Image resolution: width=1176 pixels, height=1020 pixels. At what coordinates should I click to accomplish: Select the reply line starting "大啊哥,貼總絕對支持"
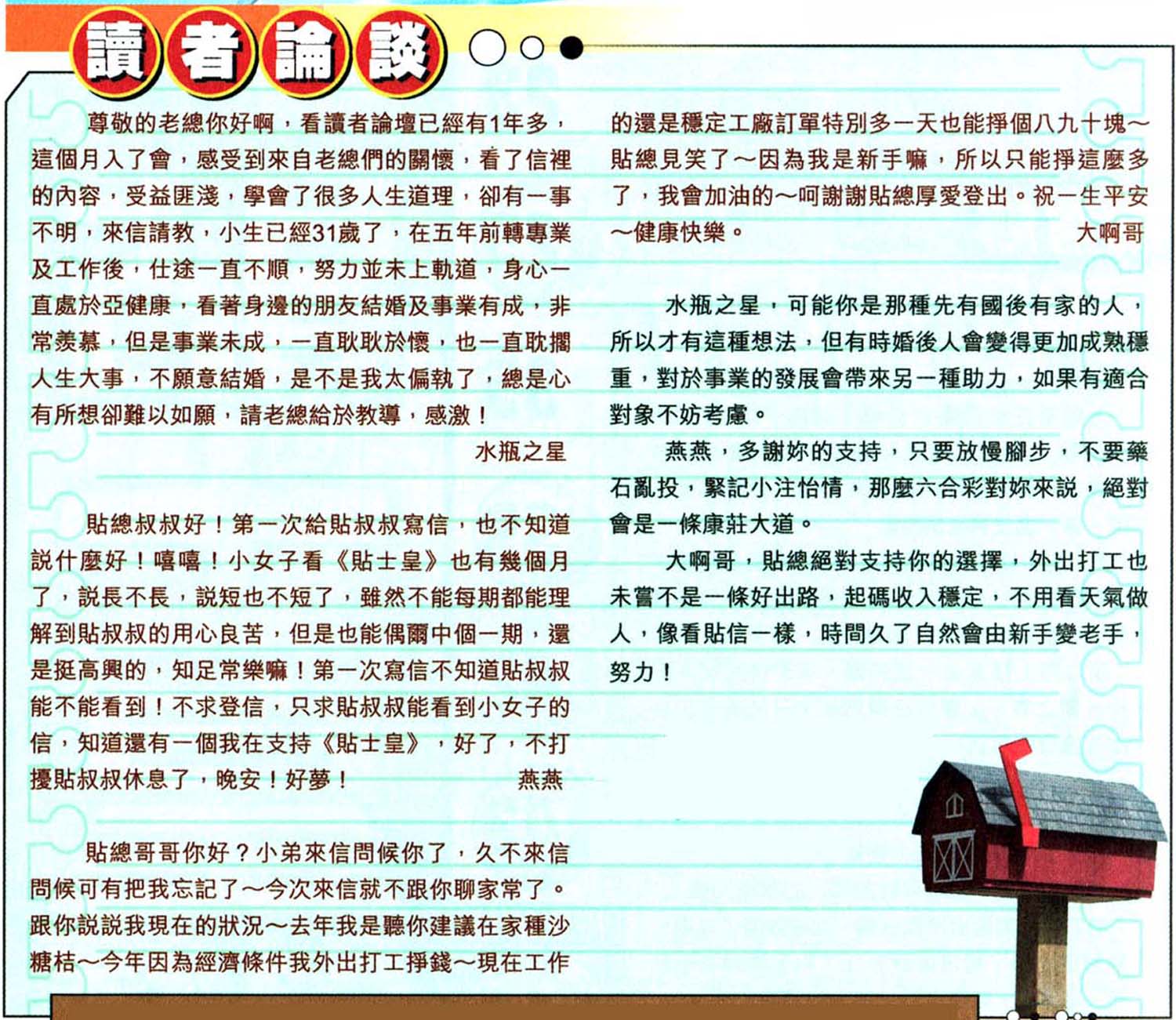pos(908,561)
